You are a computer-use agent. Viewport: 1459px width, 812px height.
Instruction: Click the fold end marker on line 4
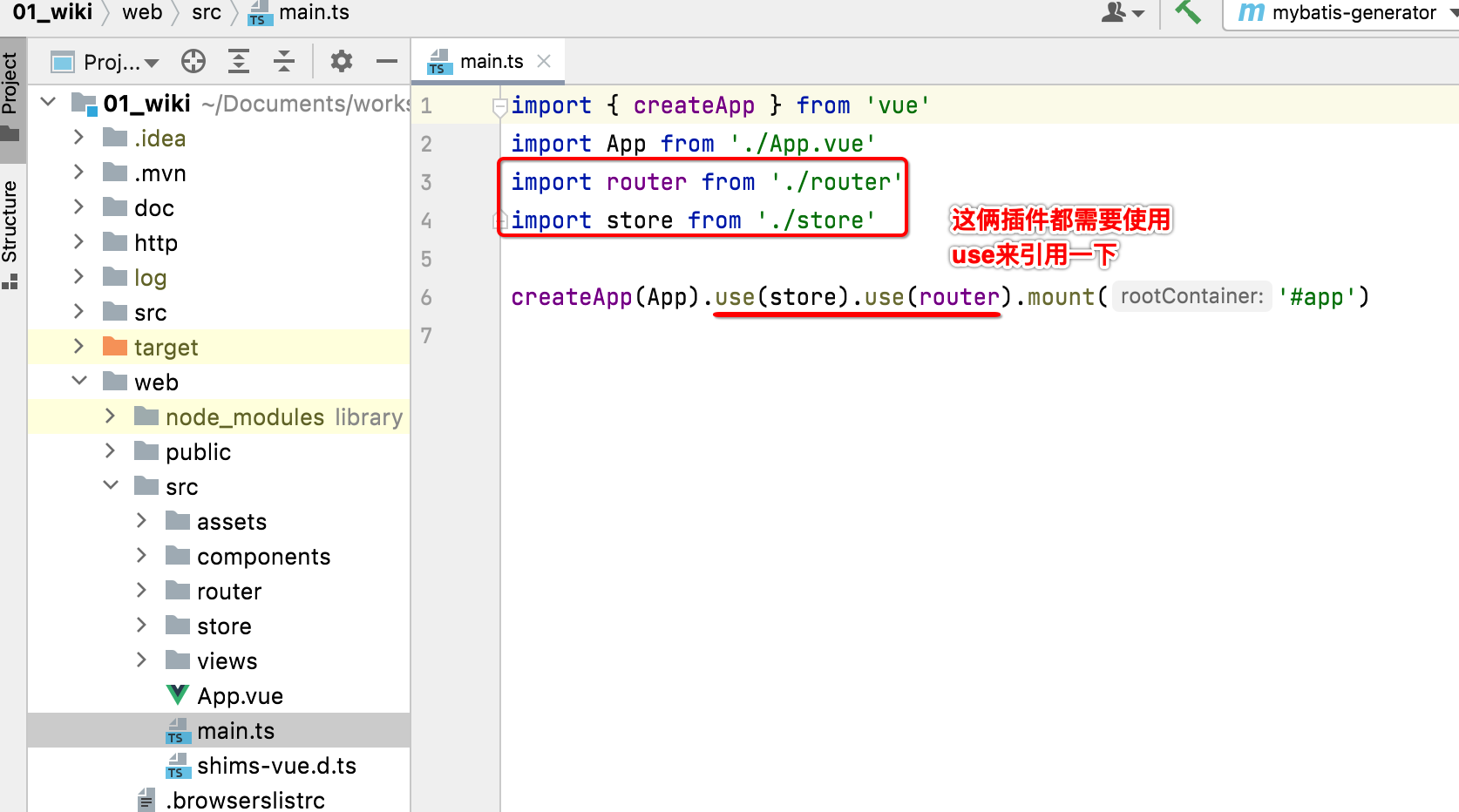click(500, 221)
